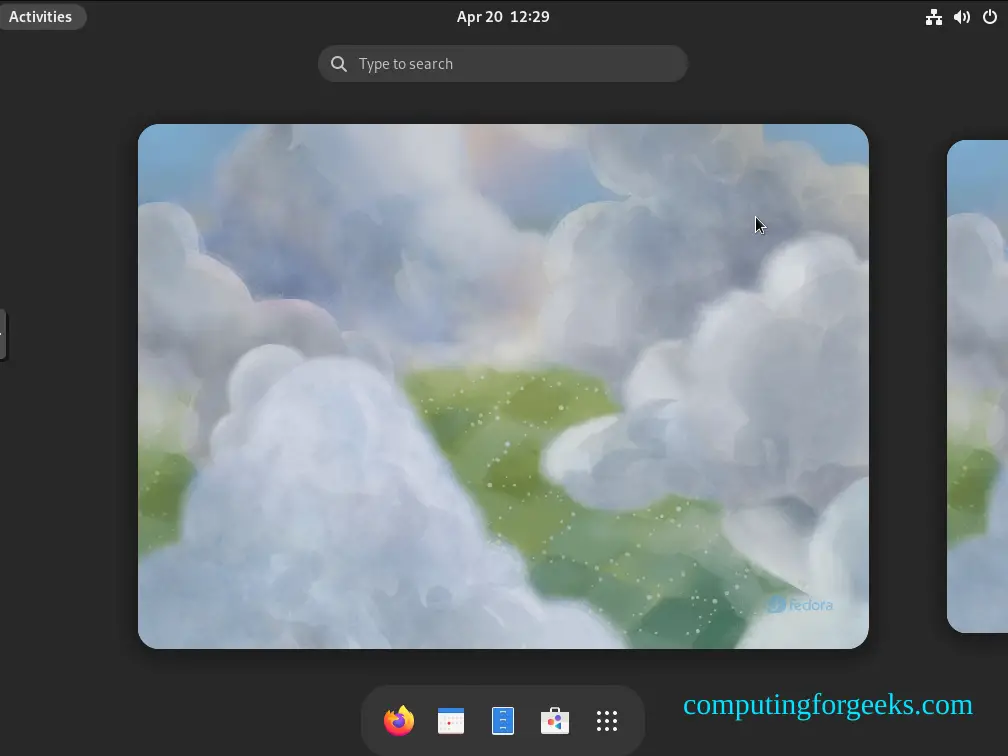Viewport: 1008px width, 756px height.
Task: Focus the Type to search field
Action: pos(503,64)
